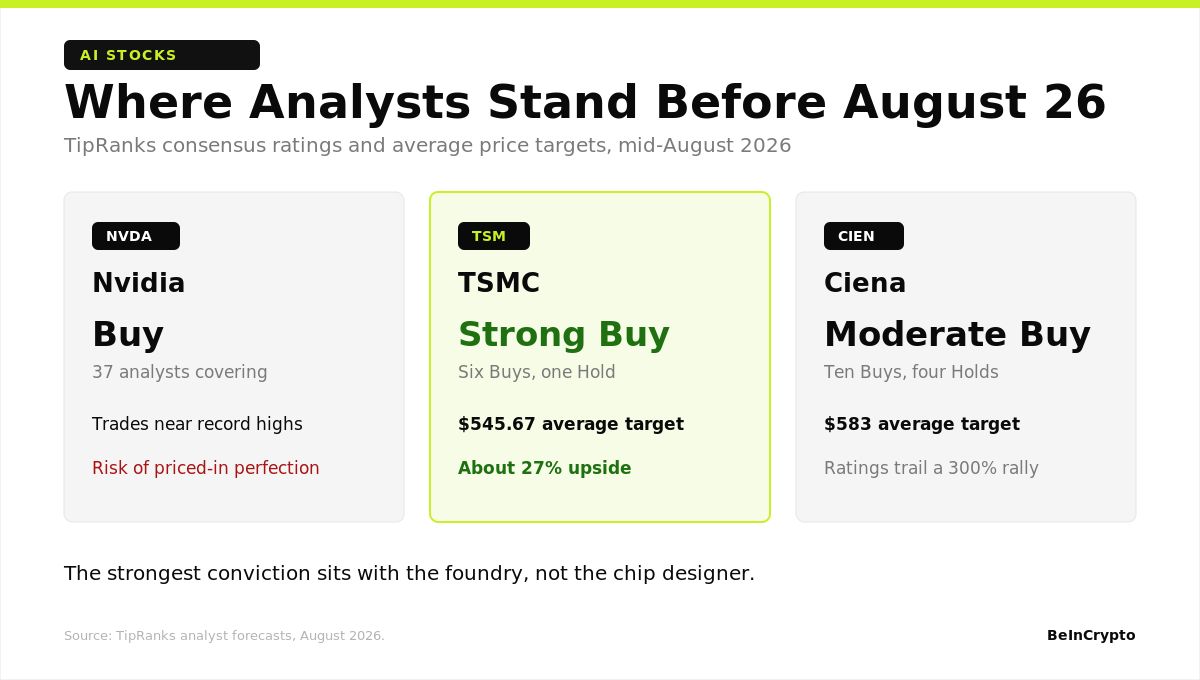Click the Moderate Buy rating text
This screenshot has height=680, width=1200.
957,334
